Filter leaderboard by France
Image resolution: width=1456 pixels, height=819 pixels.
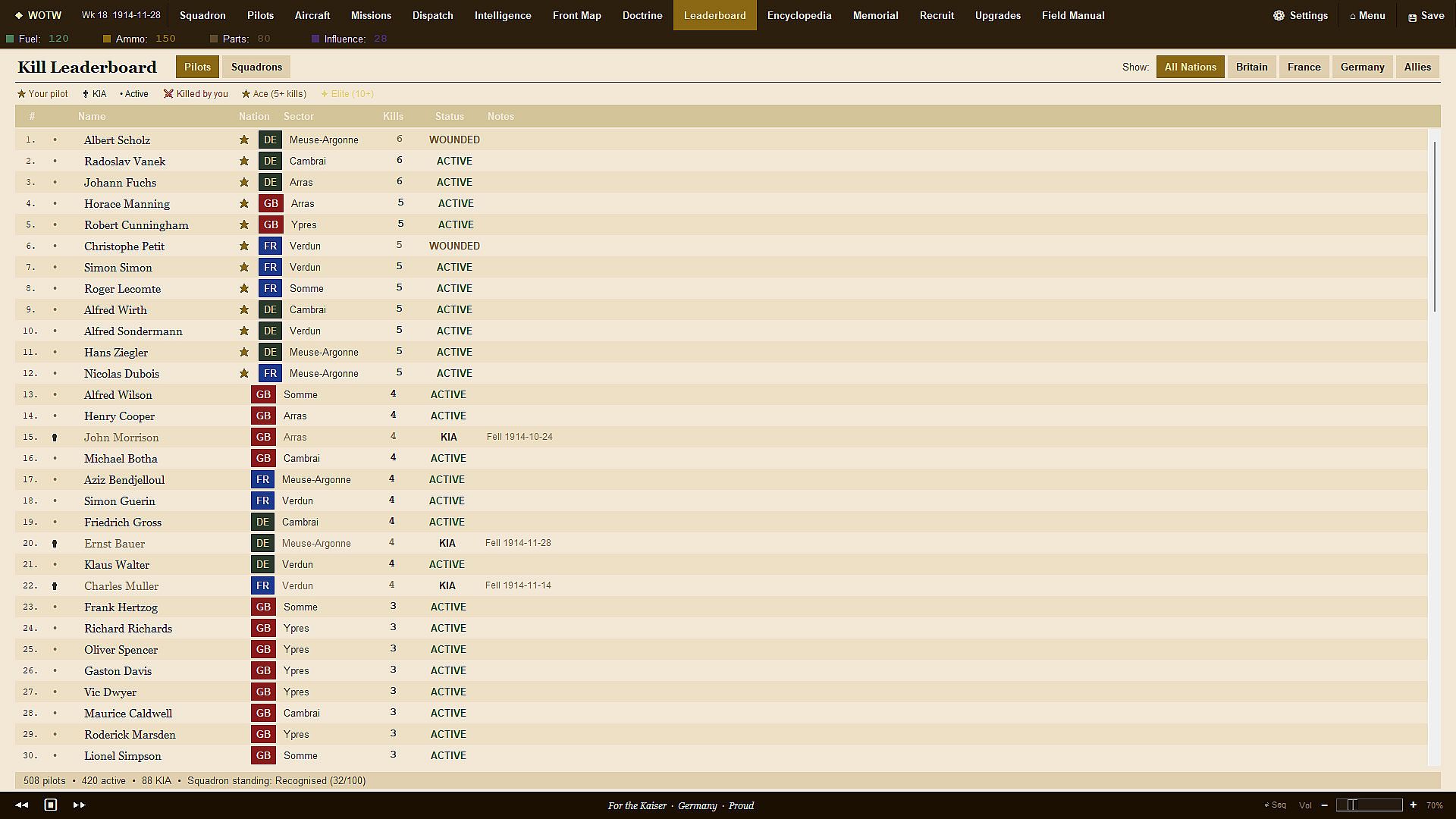click(x=1304, y=67)
